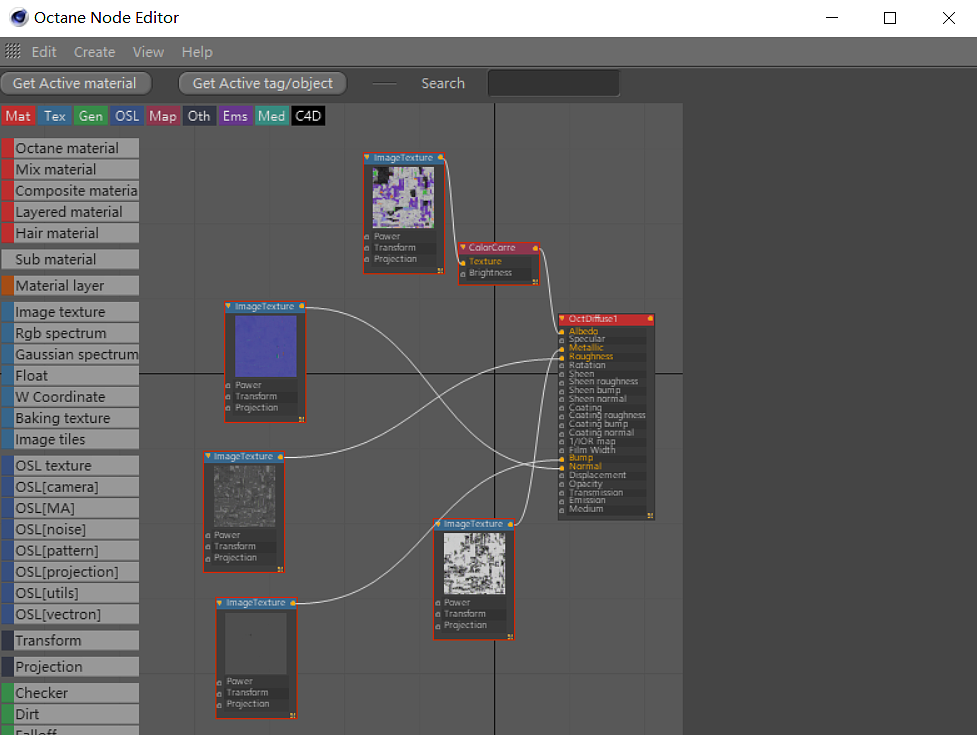Click the dotted grip icon left of Edit
The width and height of the screenshot is (977, 735).
pyautogui.click(x=13, y=51)
